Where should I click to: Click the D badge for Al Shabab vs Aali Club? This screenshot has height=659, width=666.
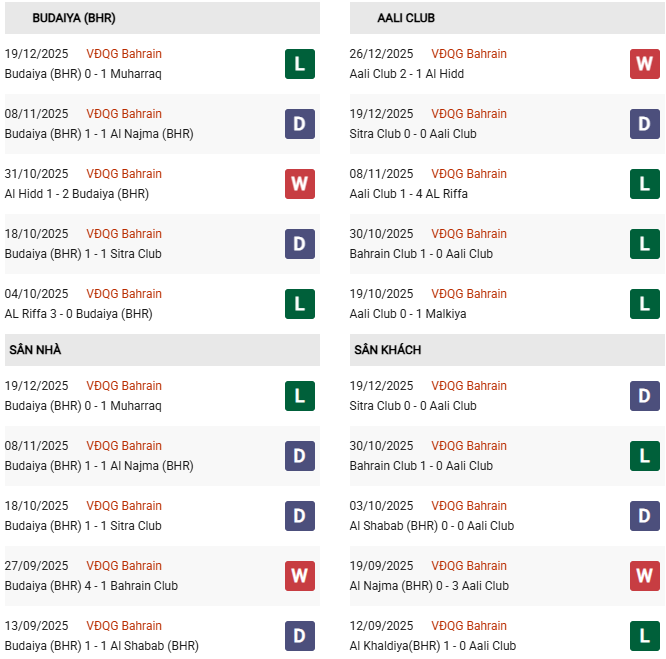point(645,516)
